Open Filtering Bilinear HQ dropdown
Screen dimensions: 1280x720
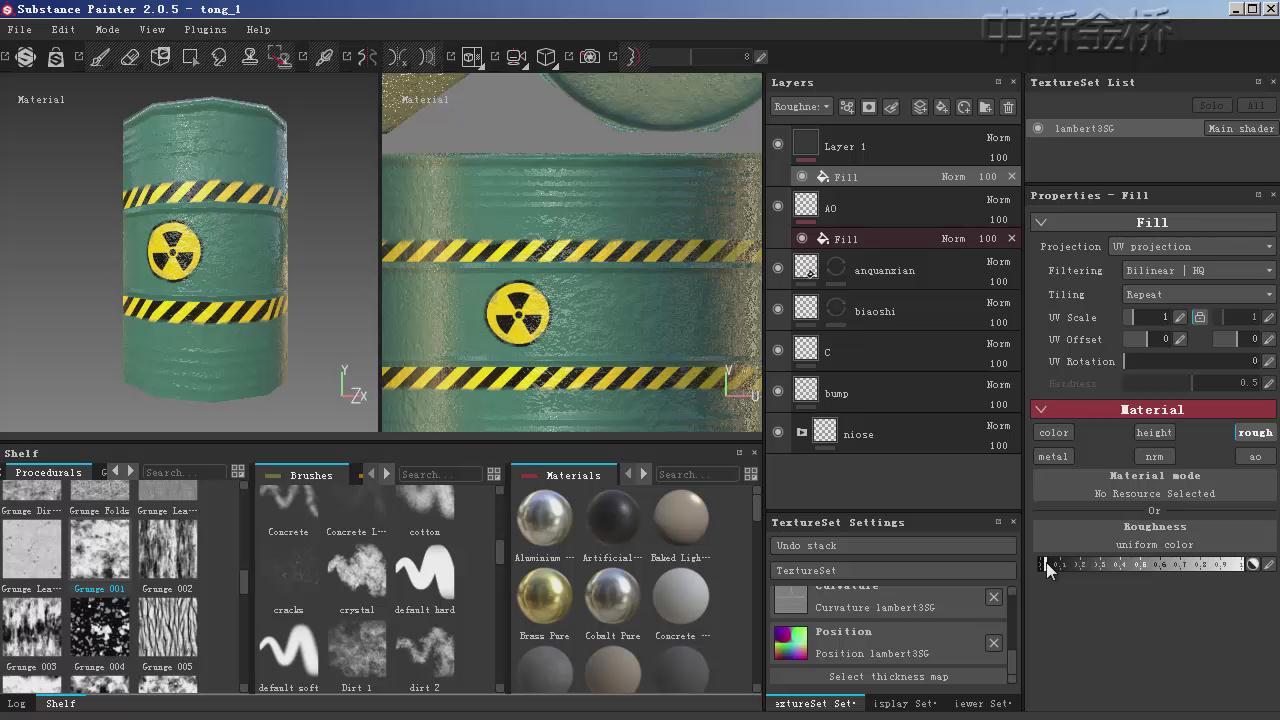[1199, 270]
